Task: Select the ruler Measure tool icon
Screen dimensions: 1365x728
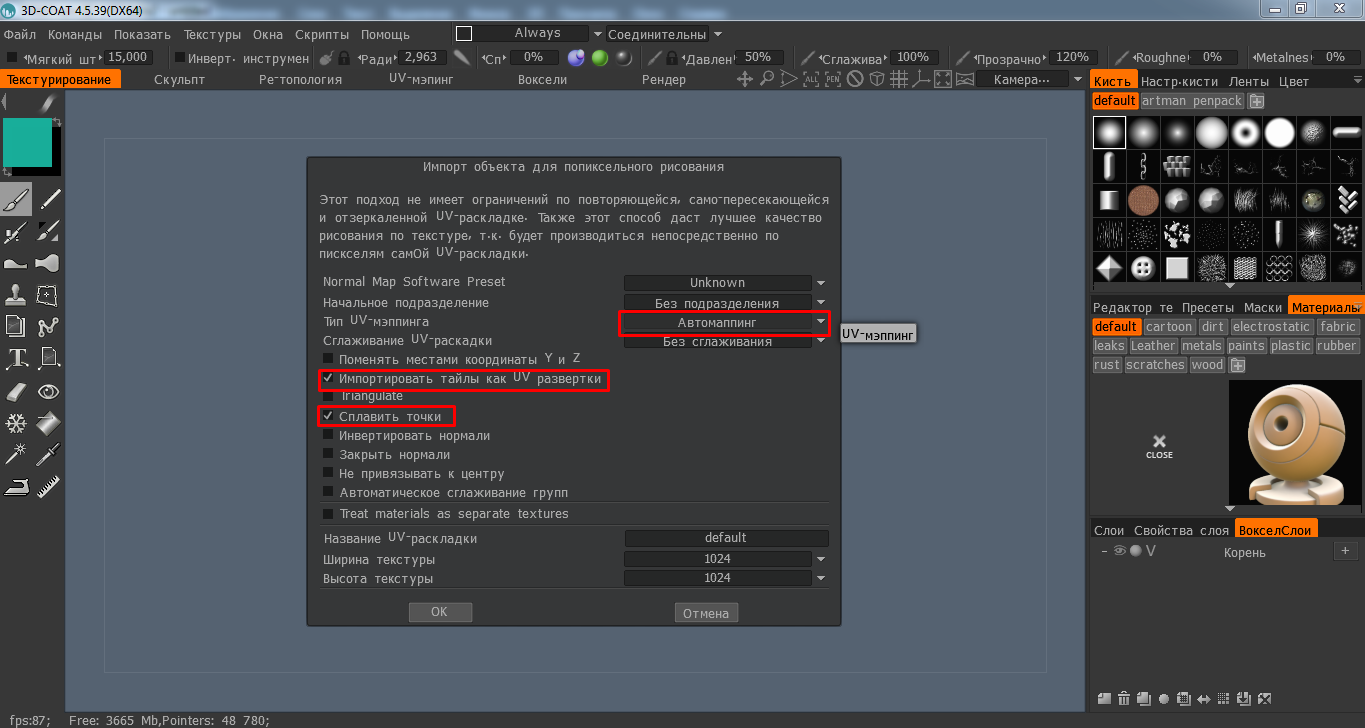Action: coord(48,487)
